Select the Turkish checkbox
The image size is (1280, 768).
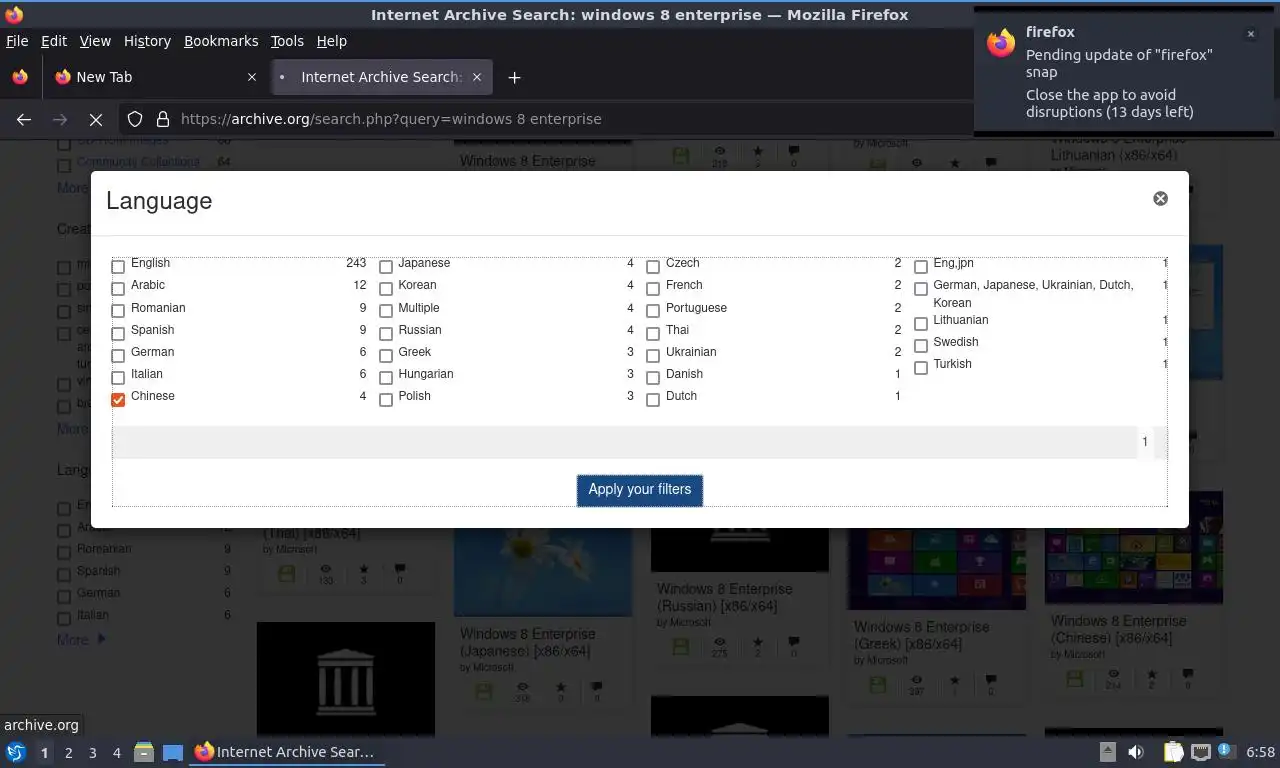(x=921, y=367)
